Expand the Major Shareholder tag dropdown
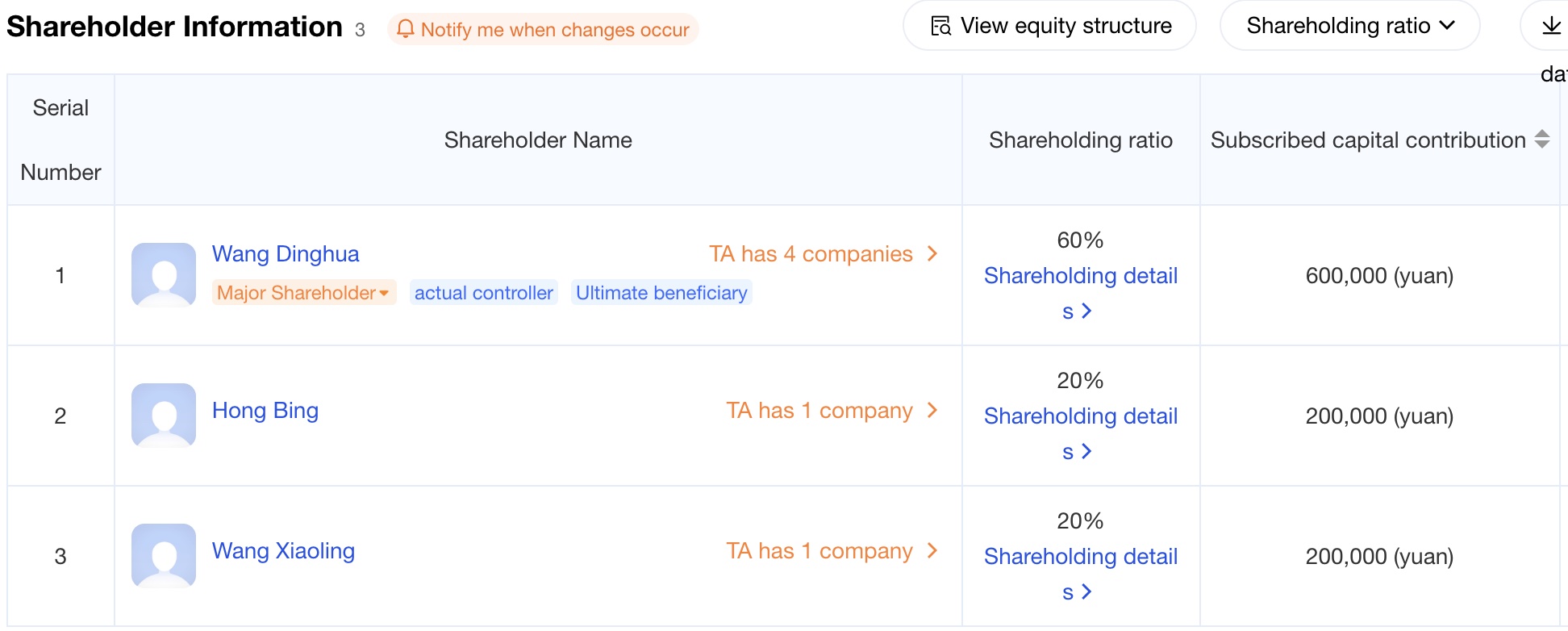 pos(384,293)
